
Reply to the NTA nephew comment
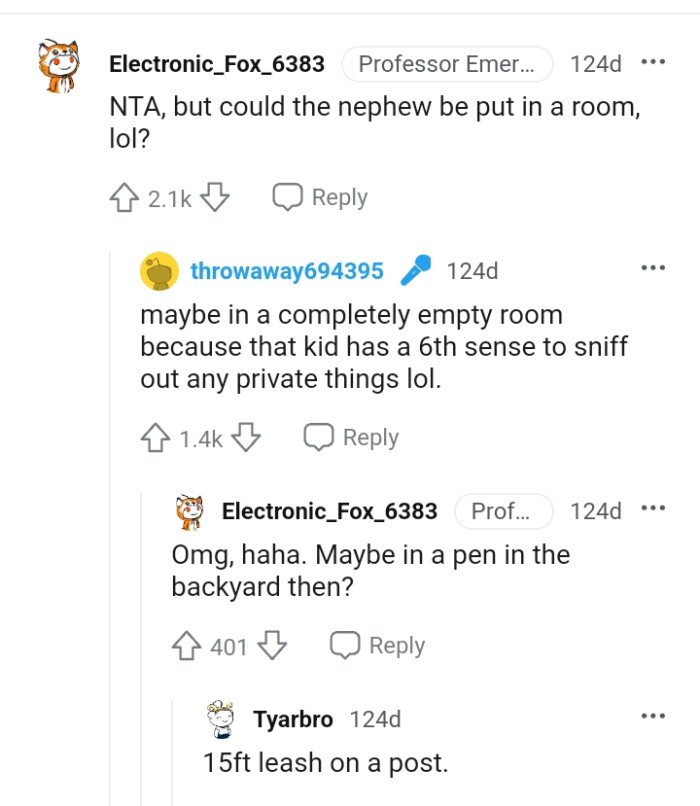point(321,198)
